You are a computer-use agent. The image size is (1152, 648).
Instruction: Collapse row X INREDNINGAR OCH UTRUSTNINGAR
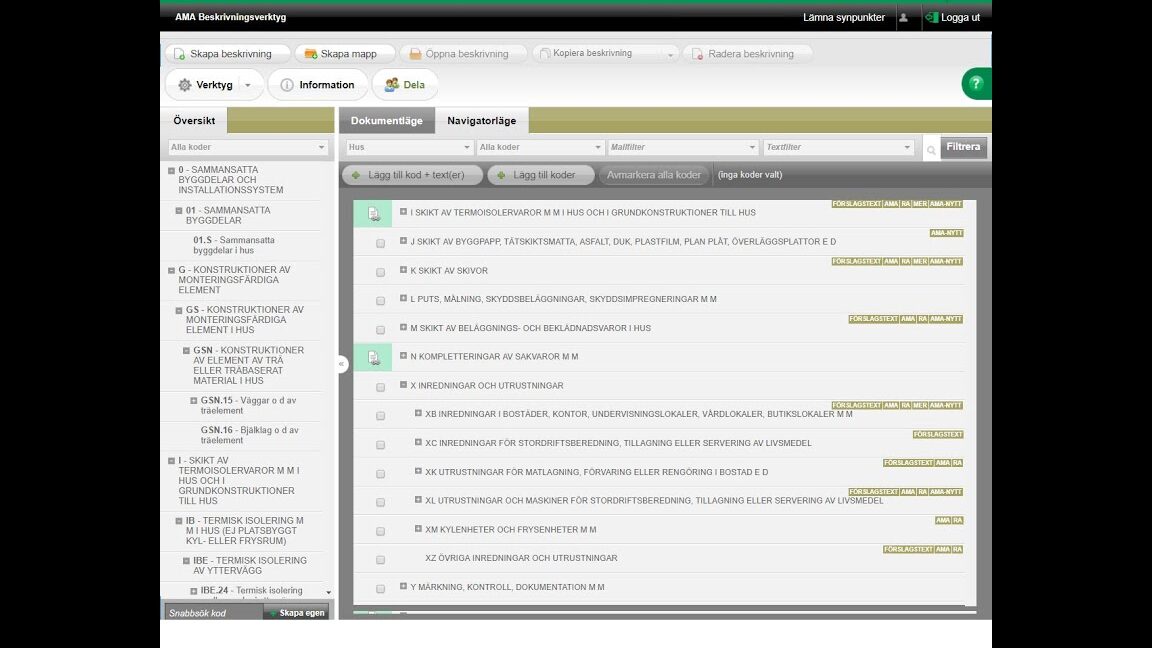click(403, 384)
